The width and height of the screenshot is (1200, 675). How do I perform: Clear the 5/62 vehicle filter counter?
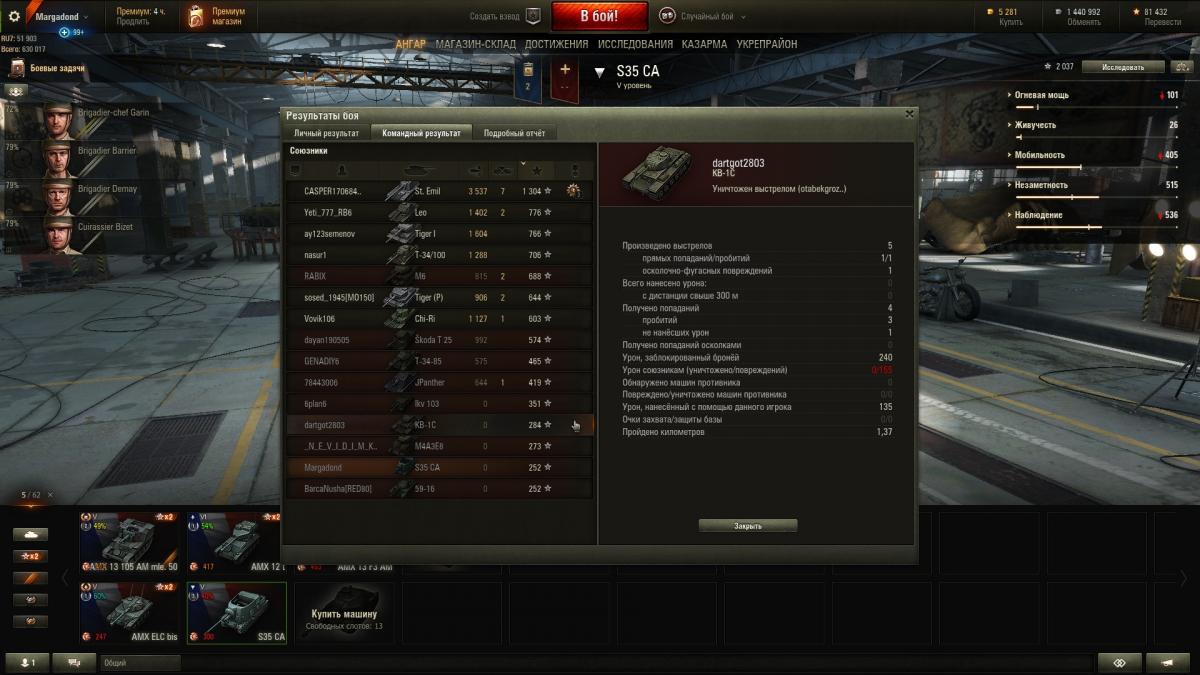(50, 495)
